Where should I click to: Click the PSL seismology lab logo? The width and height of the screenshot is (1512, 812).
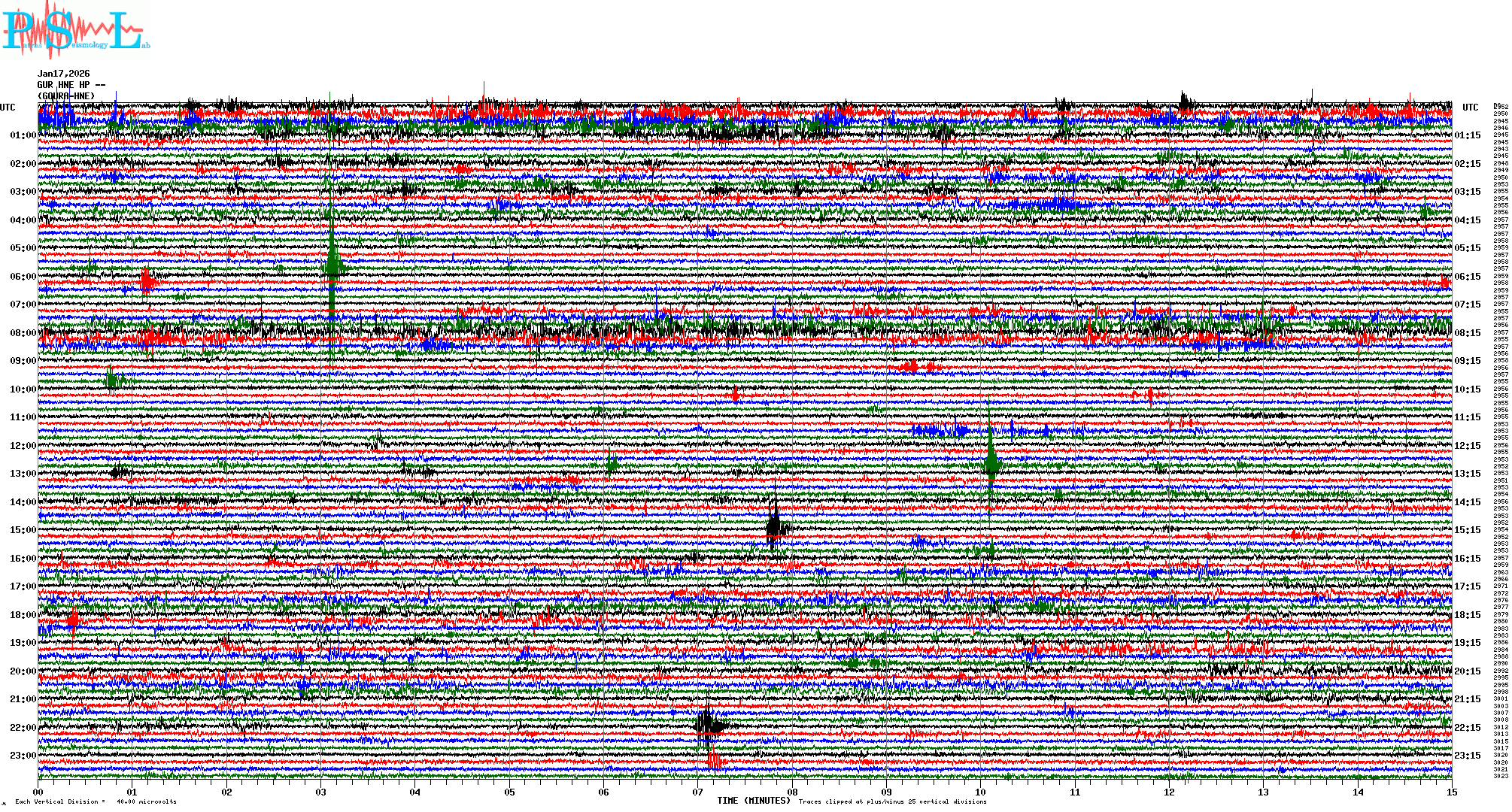pos(74,30)
